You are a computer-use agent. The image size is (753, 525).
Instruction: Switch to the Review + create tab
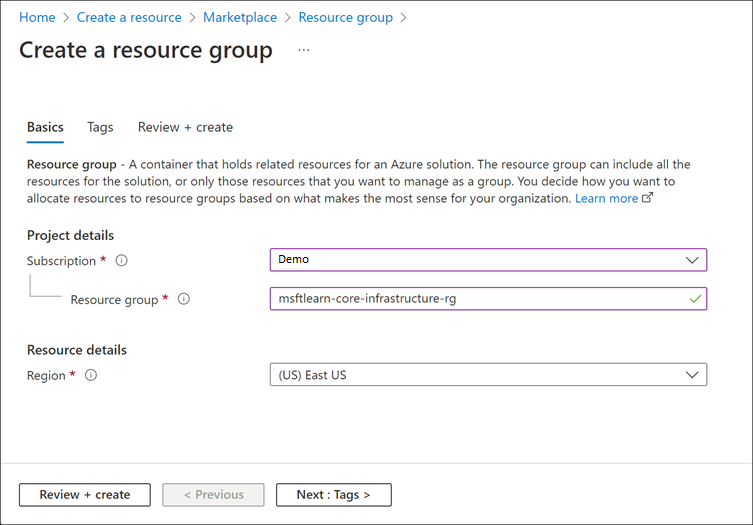pos(185,127)
